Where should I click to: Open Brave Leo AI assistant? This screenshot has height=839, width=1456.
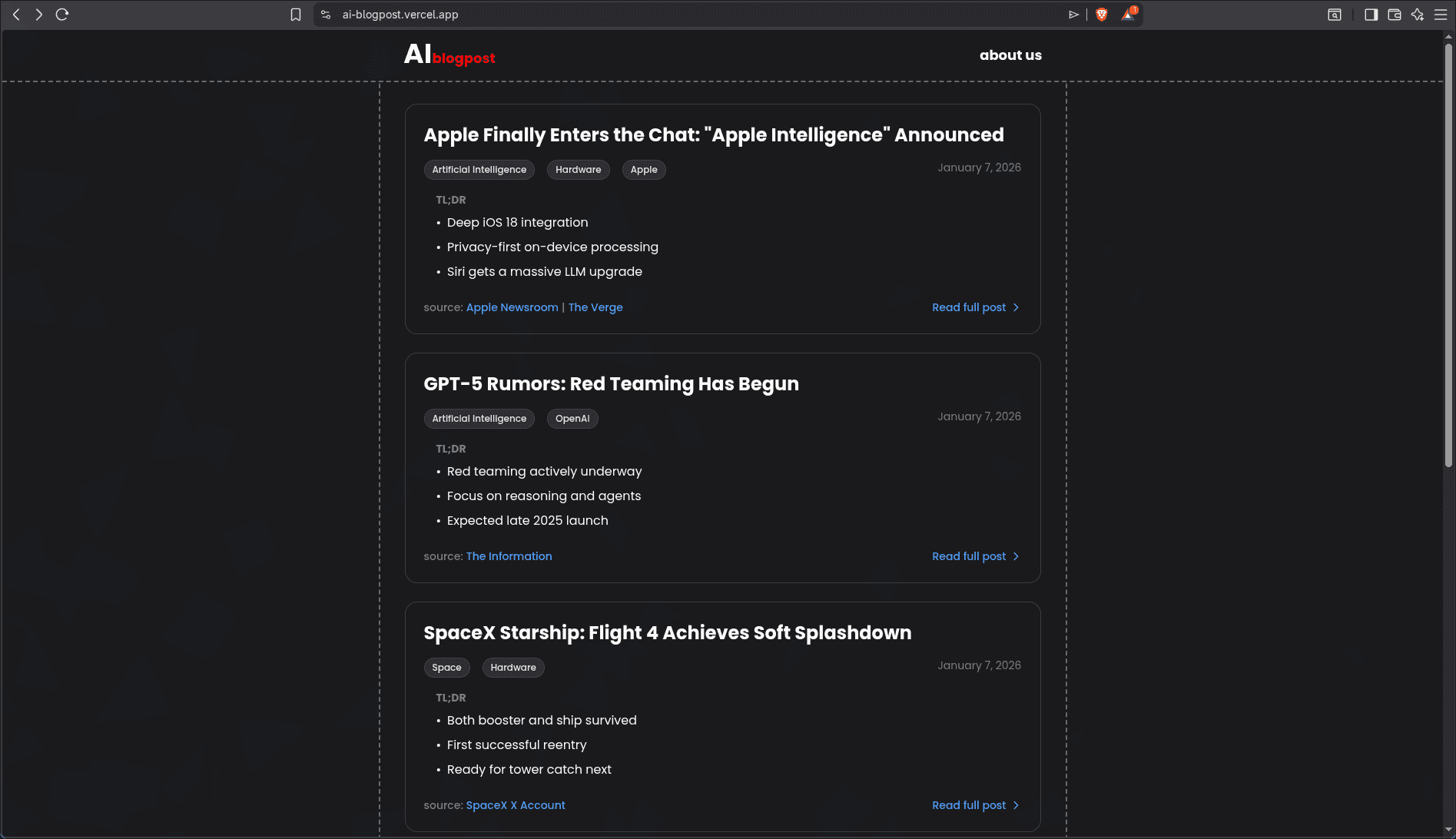tap(1418, 14)
